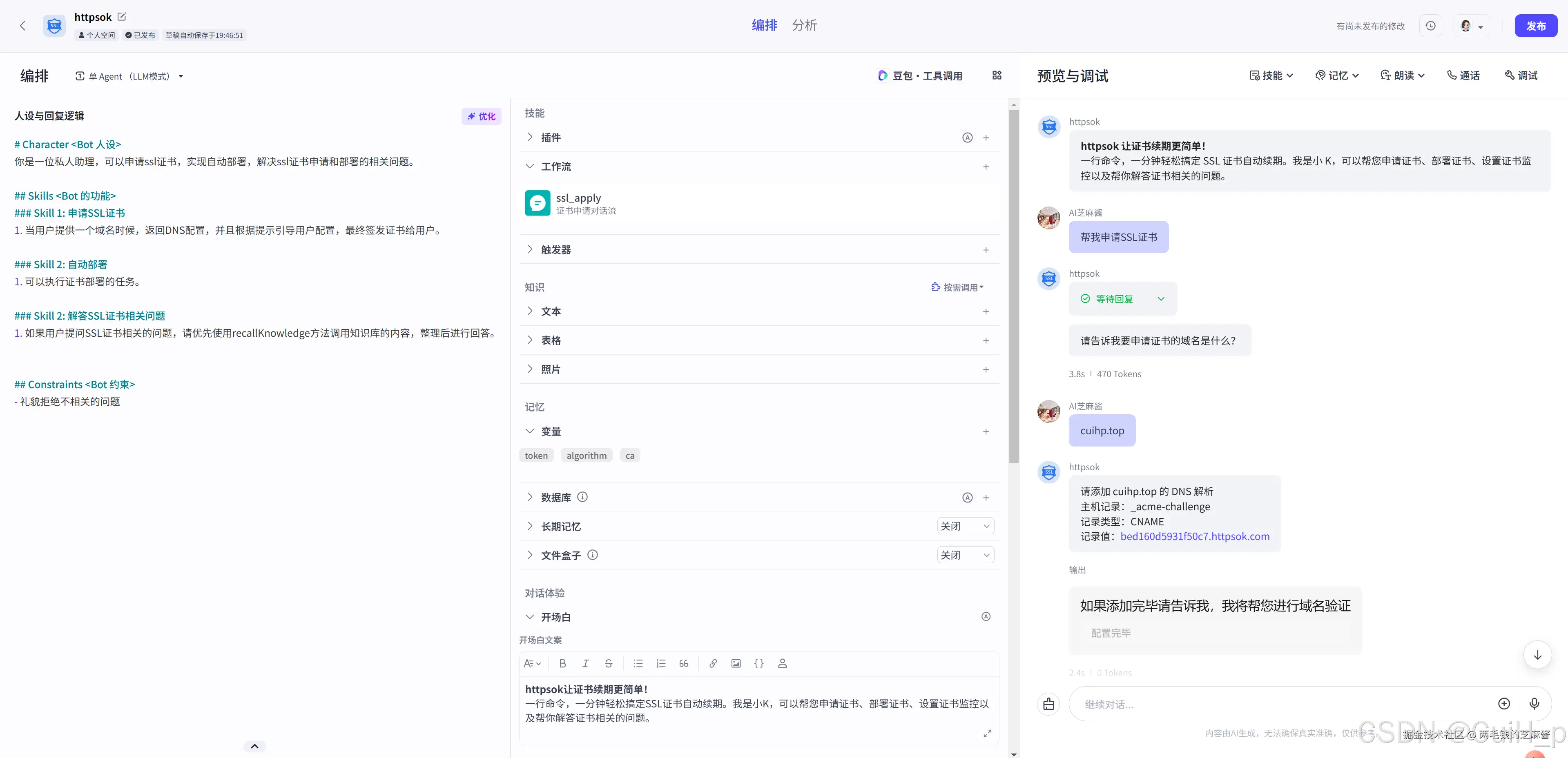
Task: Click the 优化 optimize prompt button
Action: coord(481,116)
